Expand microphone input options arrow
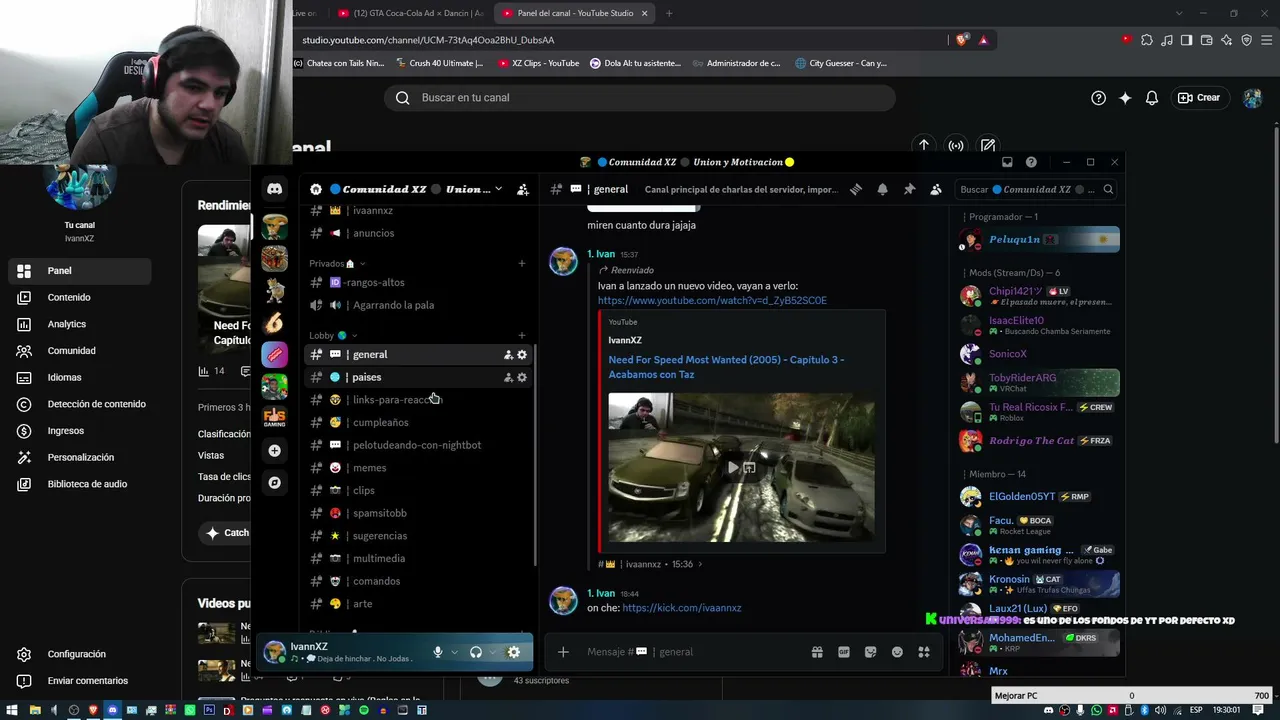The width and height of the screenshot is (1280, 720). [455, 652]
